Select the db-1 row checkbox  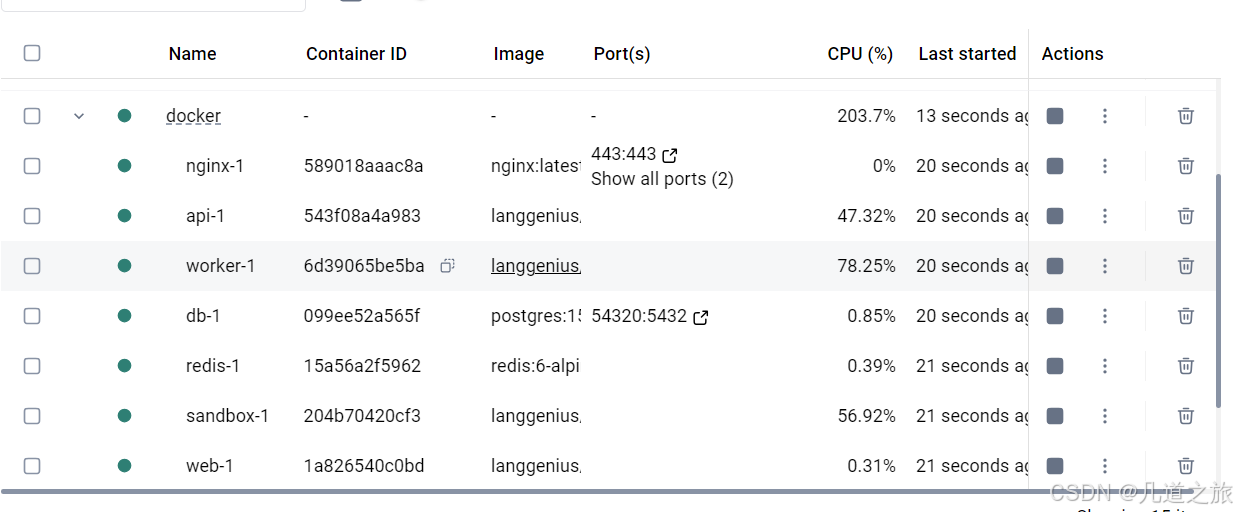(32, 316)
